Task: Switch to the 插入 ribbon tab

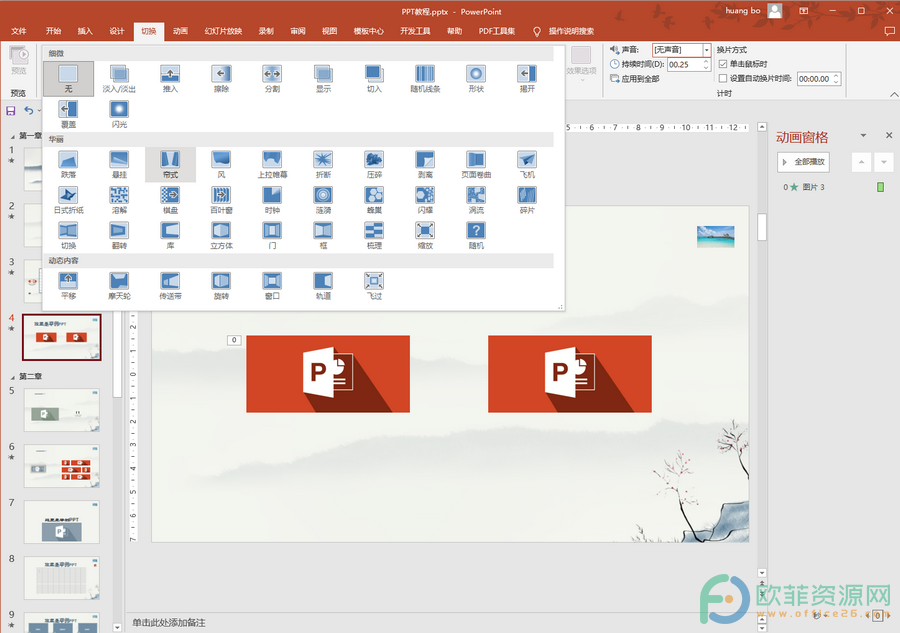Action: click(85, 31)
